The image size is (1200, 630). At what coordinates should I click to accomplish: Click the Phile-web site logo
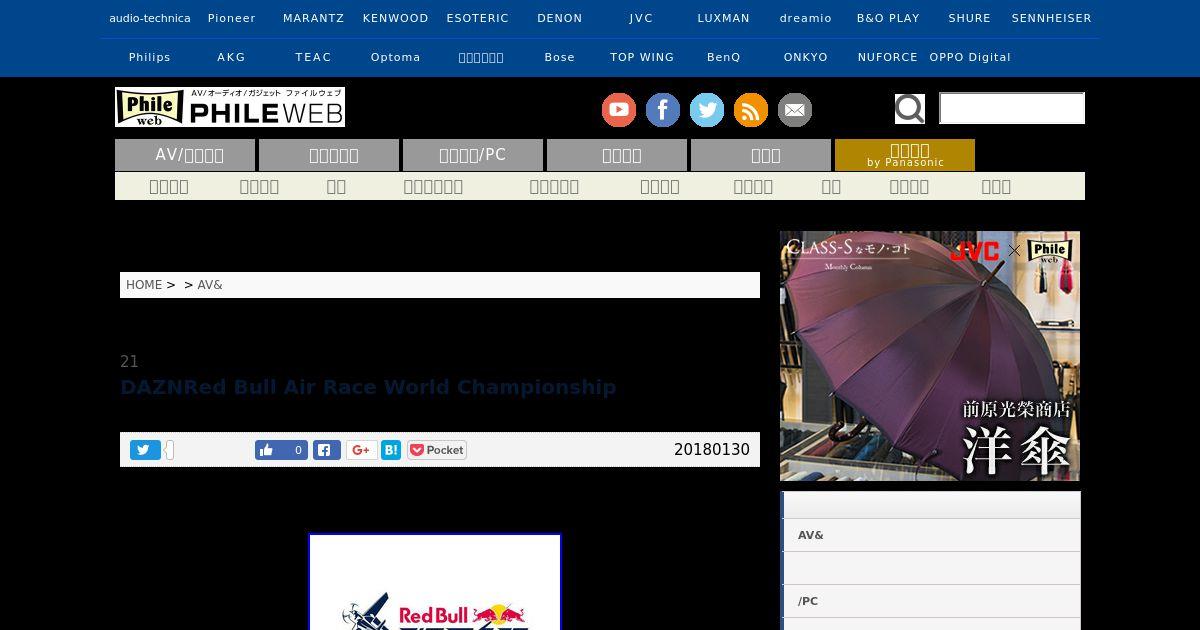tap(230, 107)
